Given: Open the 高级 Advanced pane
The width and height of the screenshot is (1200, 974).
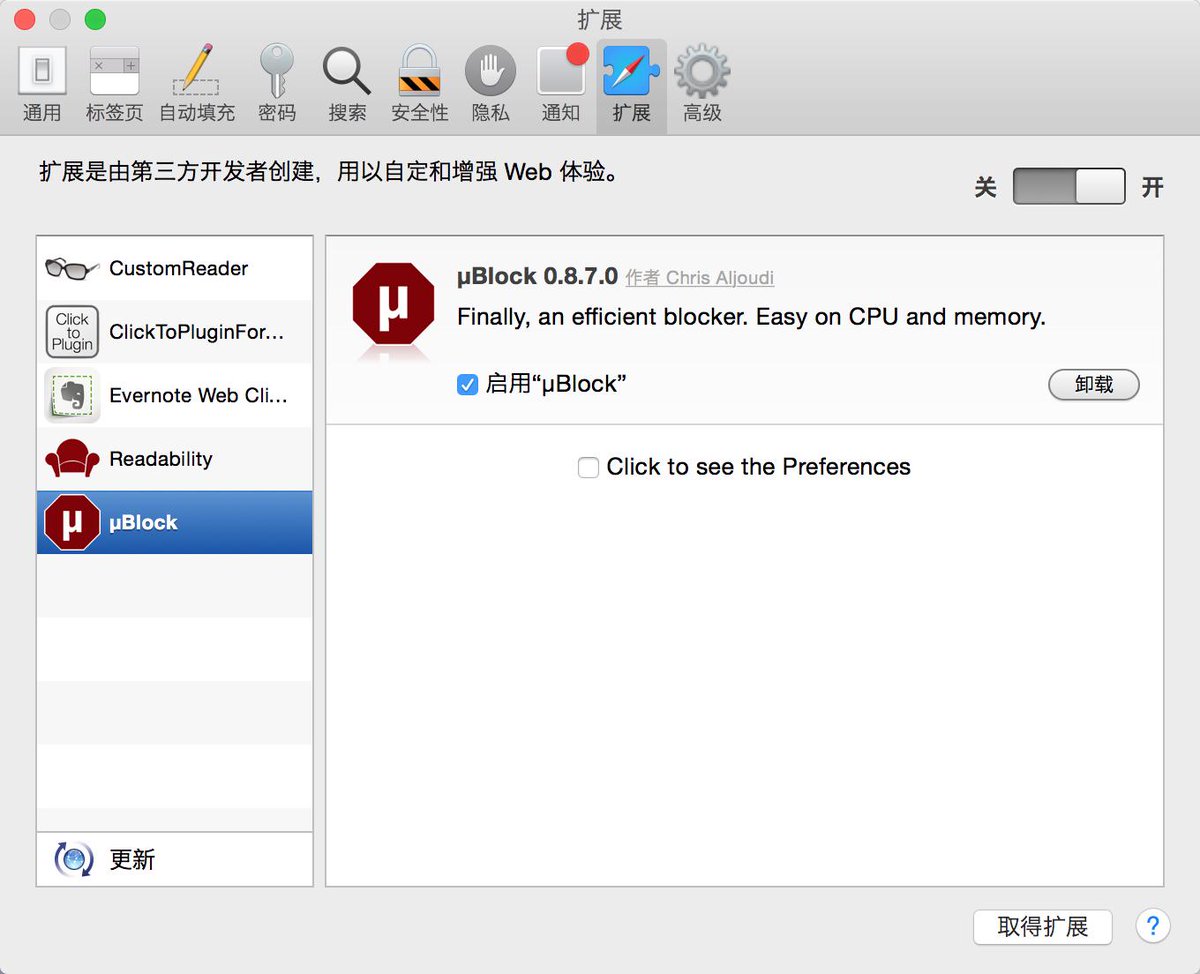Looking at the screenshot, I should (x=702, y=85).
